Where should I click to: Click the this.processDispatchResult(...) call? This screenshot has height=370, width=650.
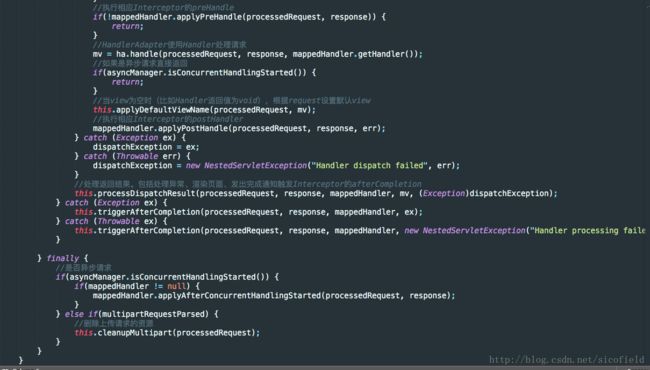tap(316, 193)
